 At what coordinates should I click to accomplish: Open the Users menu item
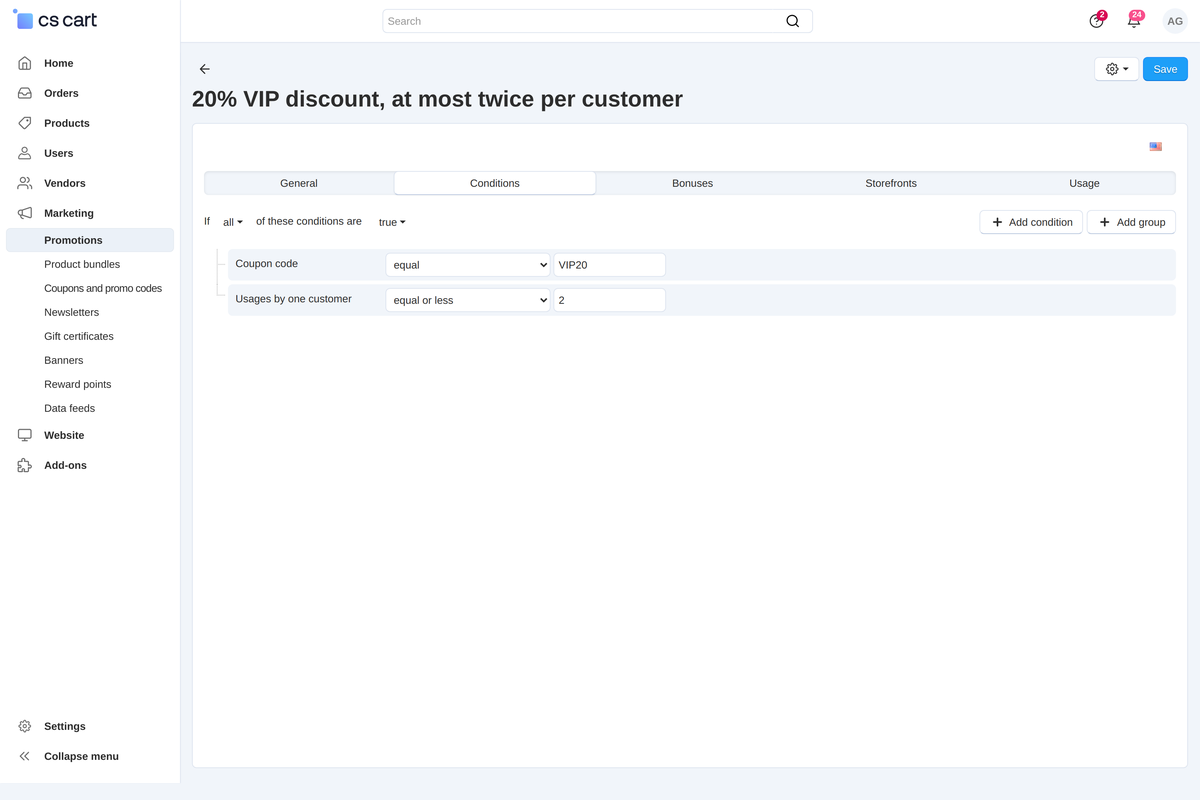(58, 153)
